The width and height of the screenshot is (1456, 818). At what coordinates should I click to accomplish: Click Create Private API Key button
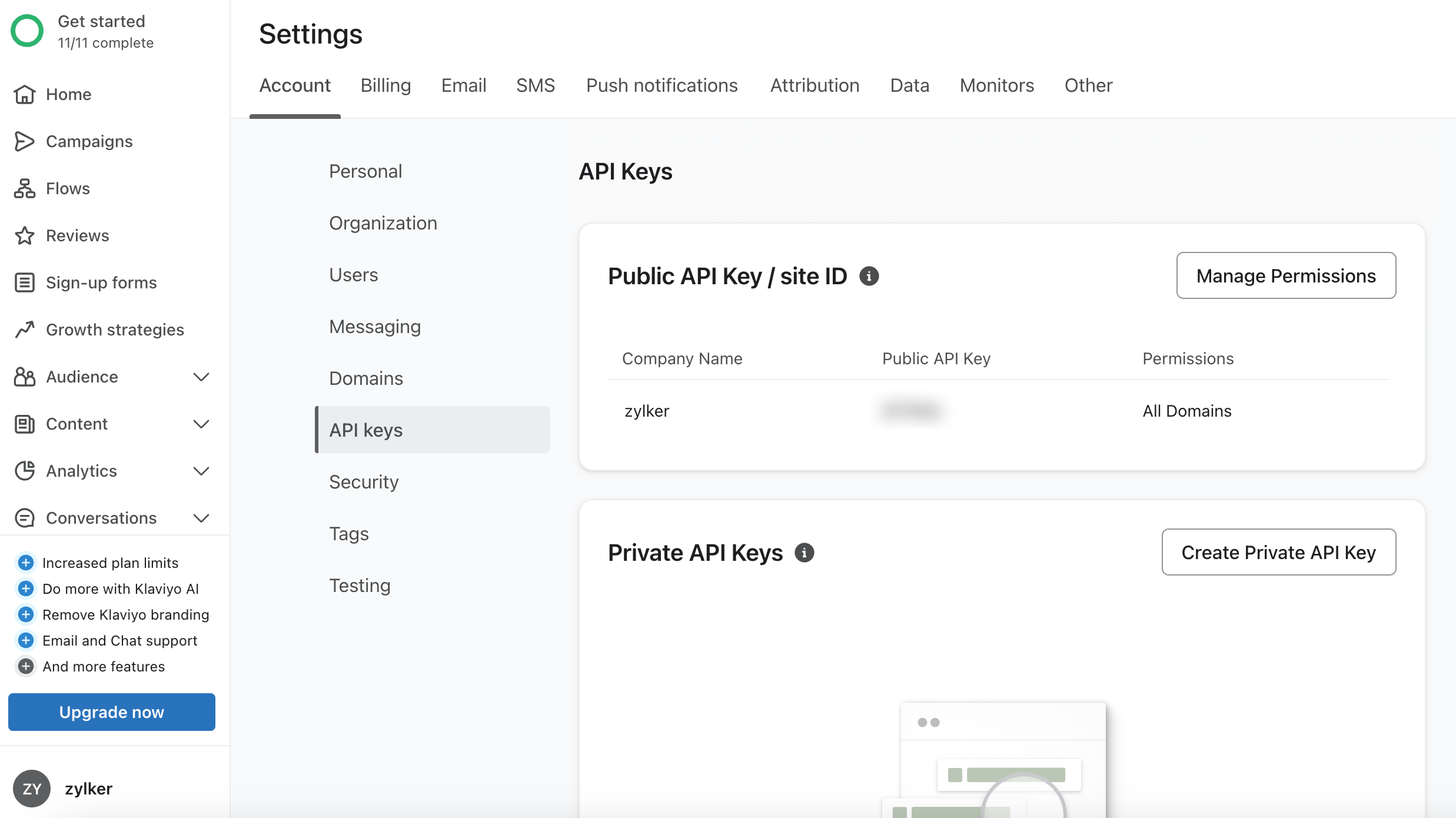pyautogui.click(x=1278, y=552)
